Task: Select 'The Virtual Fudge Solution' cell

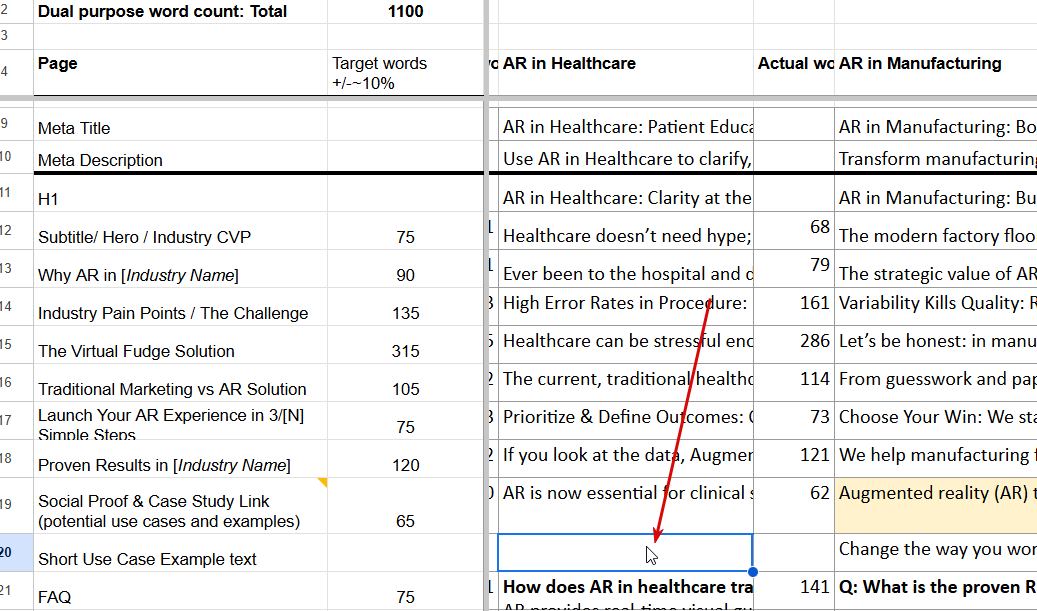Action: pos(181,345)
